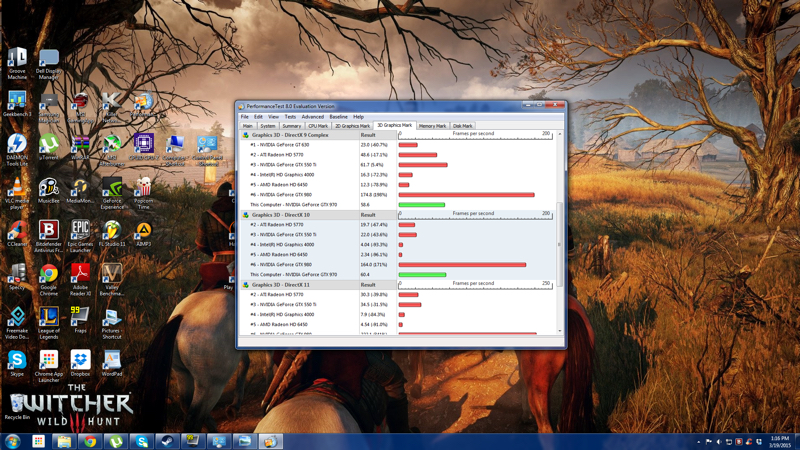Select the Graphics 3D - DirectX 10 header
This screenshot has width=800, height=450.
click(281, 215)
